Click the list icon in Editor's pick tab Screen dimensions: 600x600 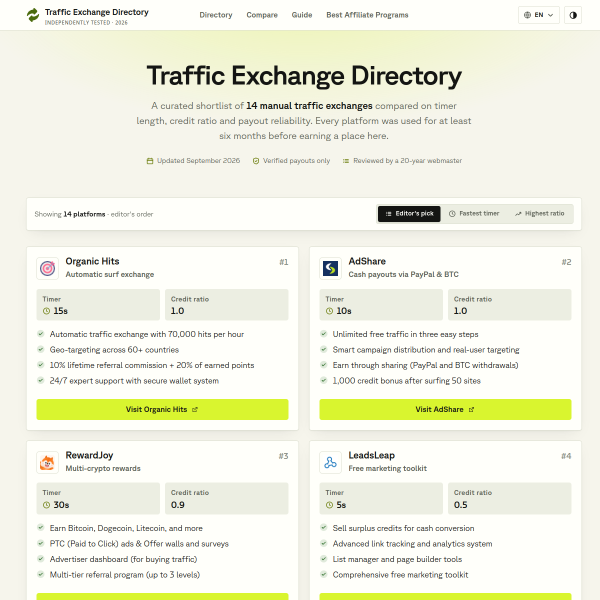click(x=388, y=214)
